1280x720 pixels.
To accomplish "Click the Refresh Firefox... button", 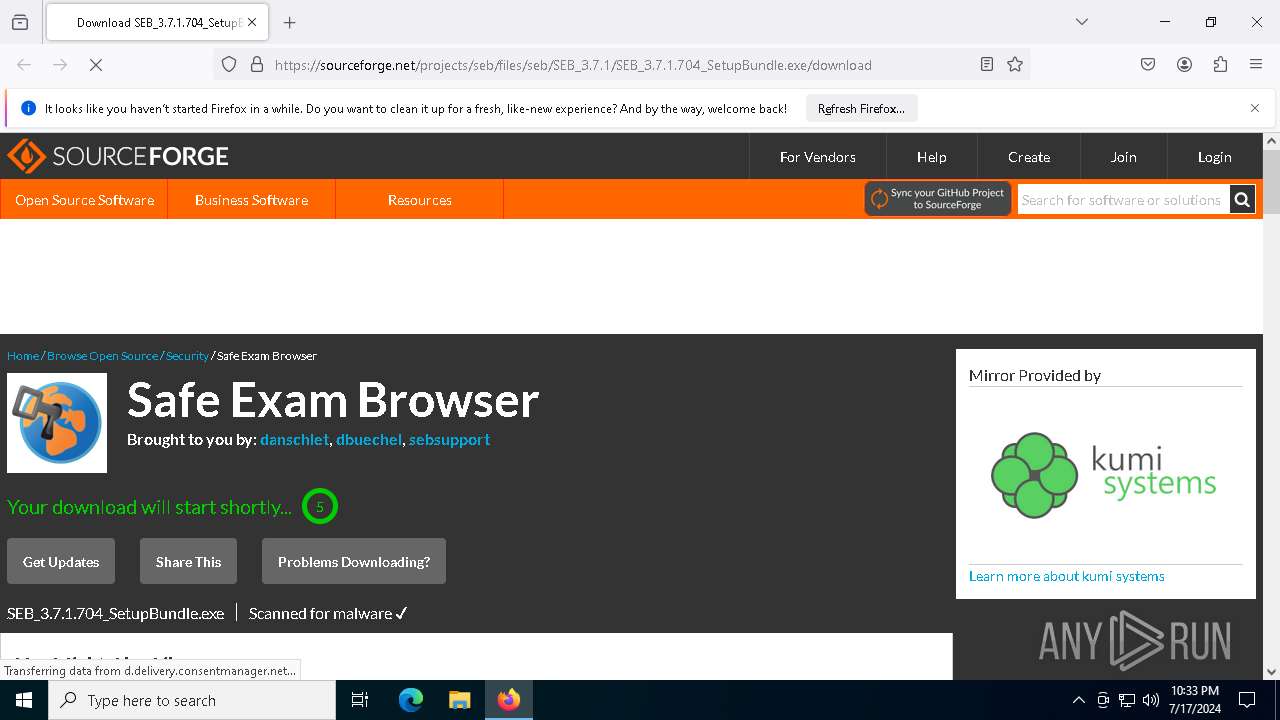I will pos(861,109).
